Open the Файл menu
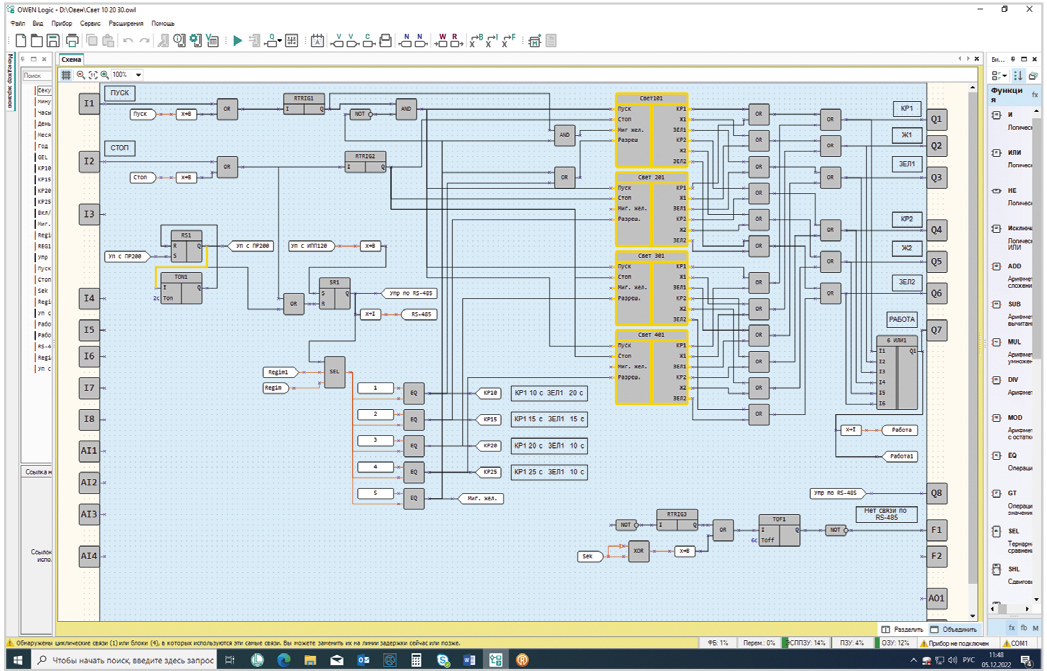This screenshot has height=671, width=1047. pyautogui.click(x=18, y=23)
